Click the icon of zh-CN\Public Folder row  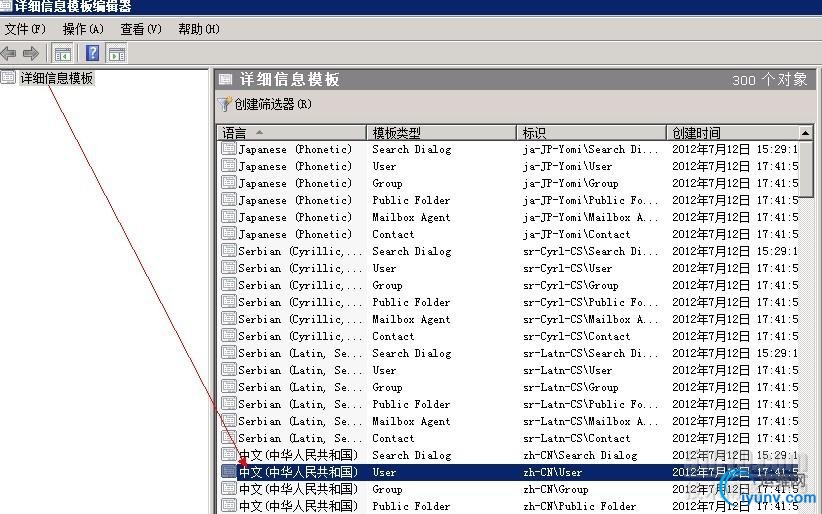(x=229, y=506)
